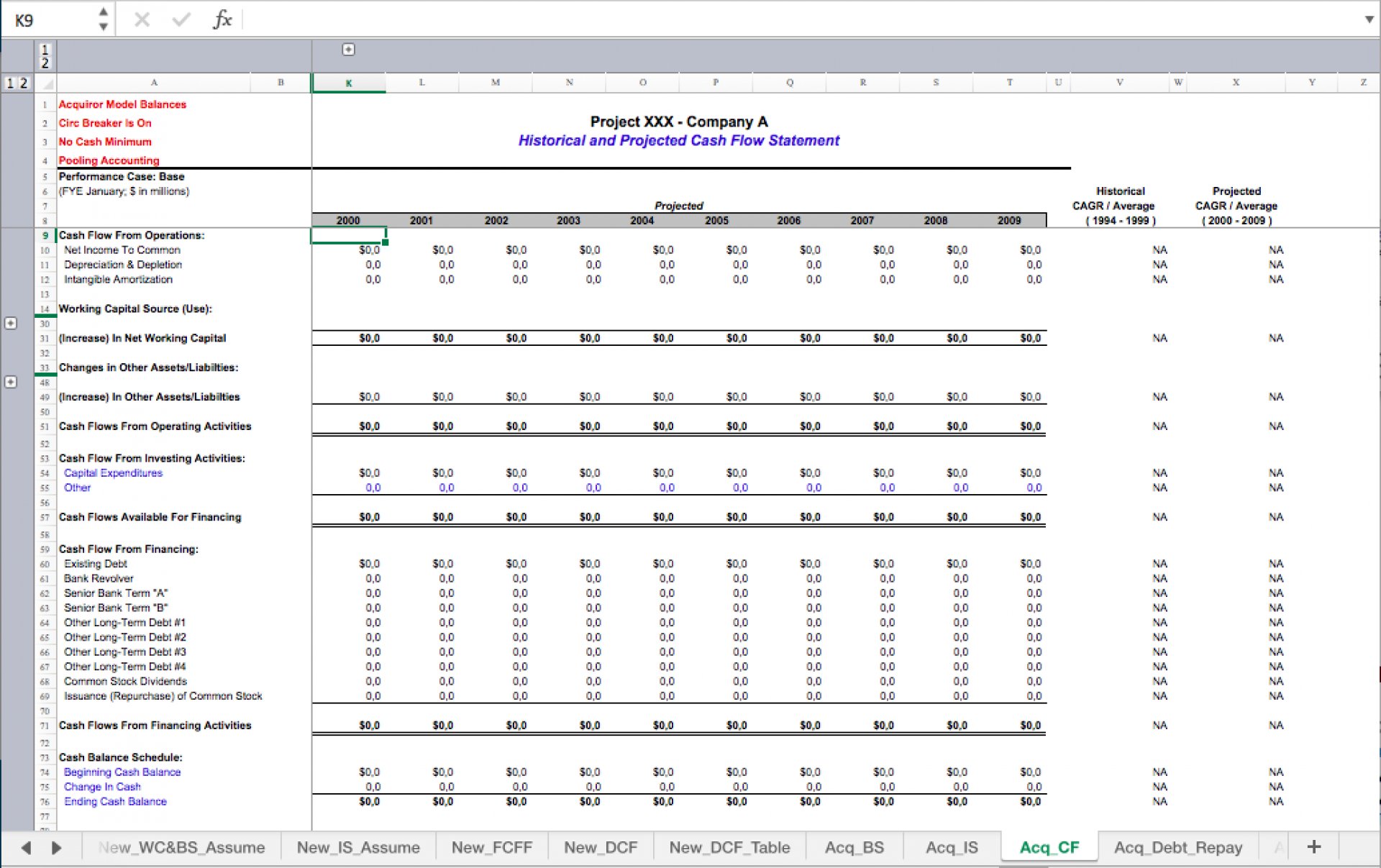Select column X header

[1236, 83]
